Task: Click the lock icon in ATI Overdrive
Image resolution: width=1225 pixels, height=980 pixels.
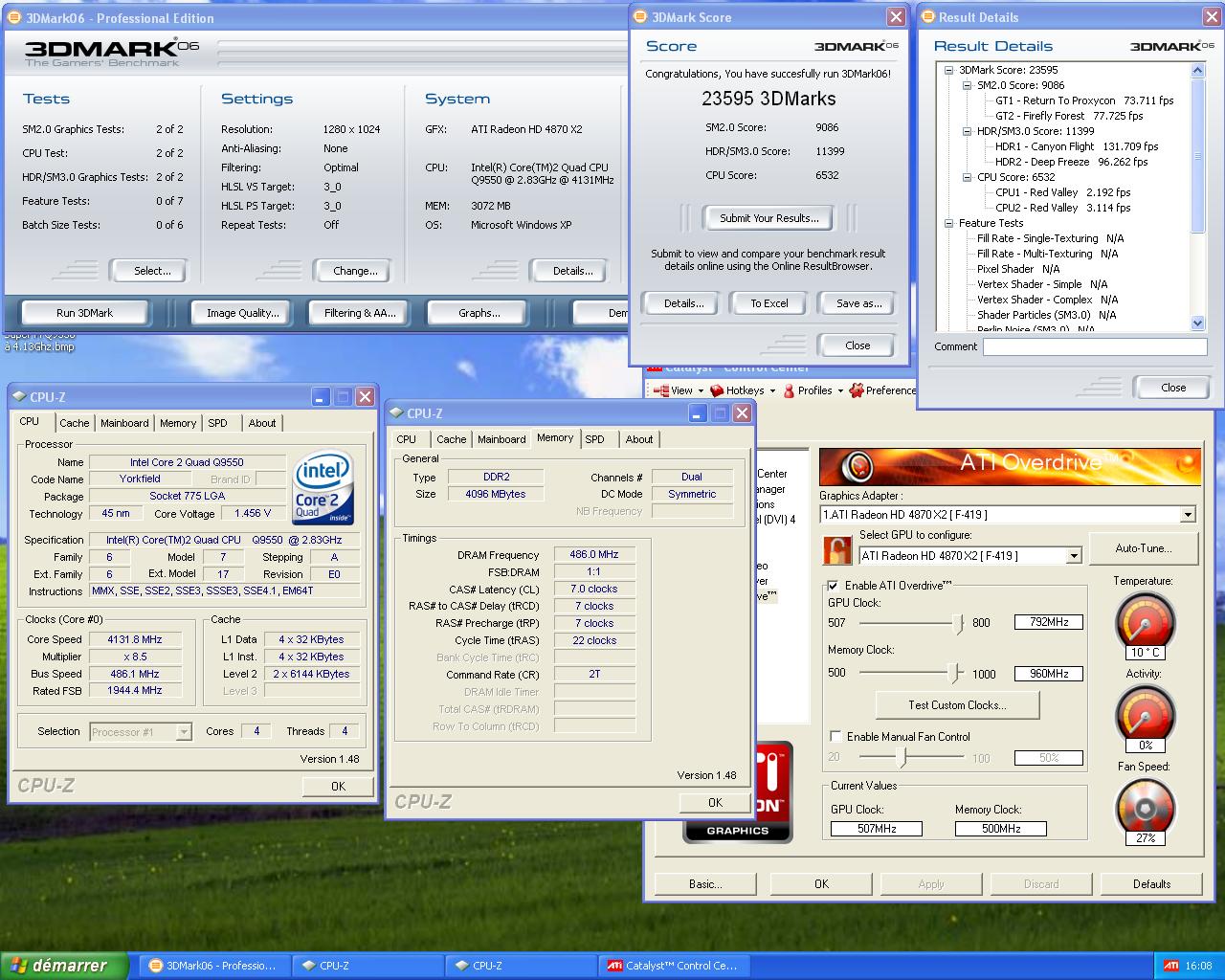Action: (837, 551)
